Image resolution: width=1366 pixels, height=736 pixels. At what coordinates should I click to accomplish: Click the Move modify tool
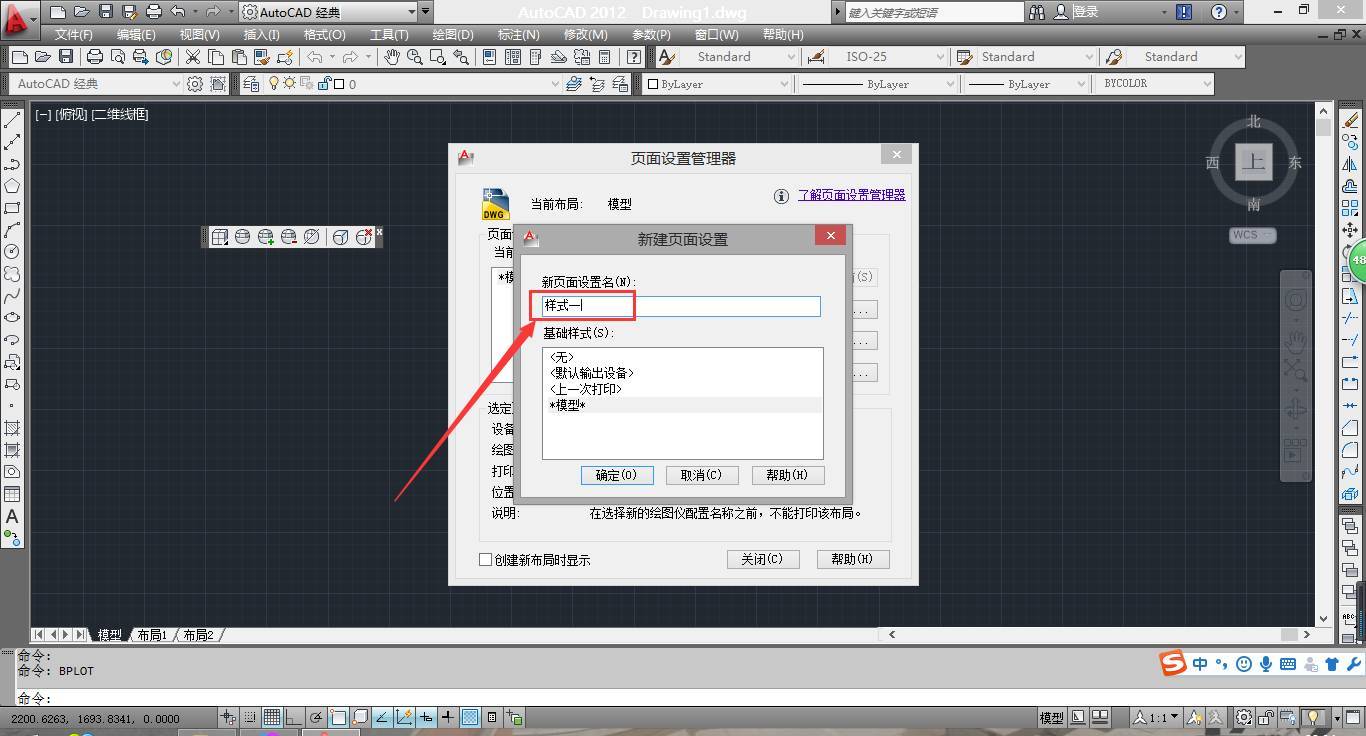coord(1351,230)
